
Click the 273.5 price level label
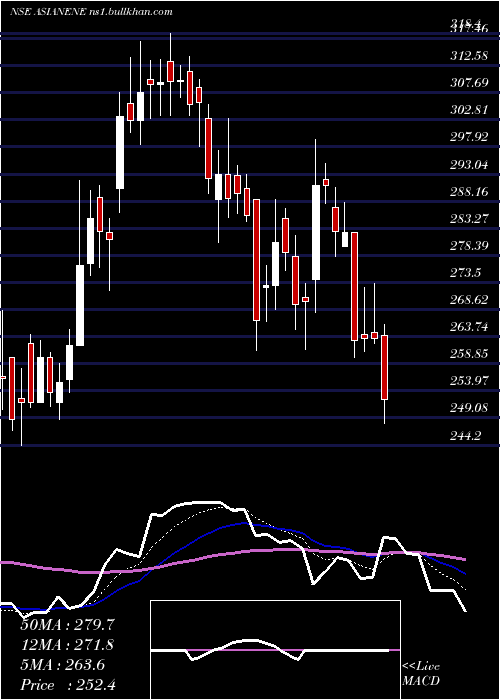[x=465, y=273]
